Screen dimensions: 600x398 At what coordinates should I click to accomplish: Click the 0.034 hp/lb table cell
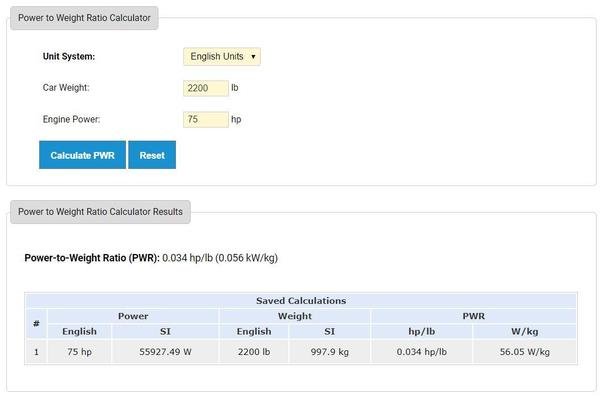coord(422,352)
